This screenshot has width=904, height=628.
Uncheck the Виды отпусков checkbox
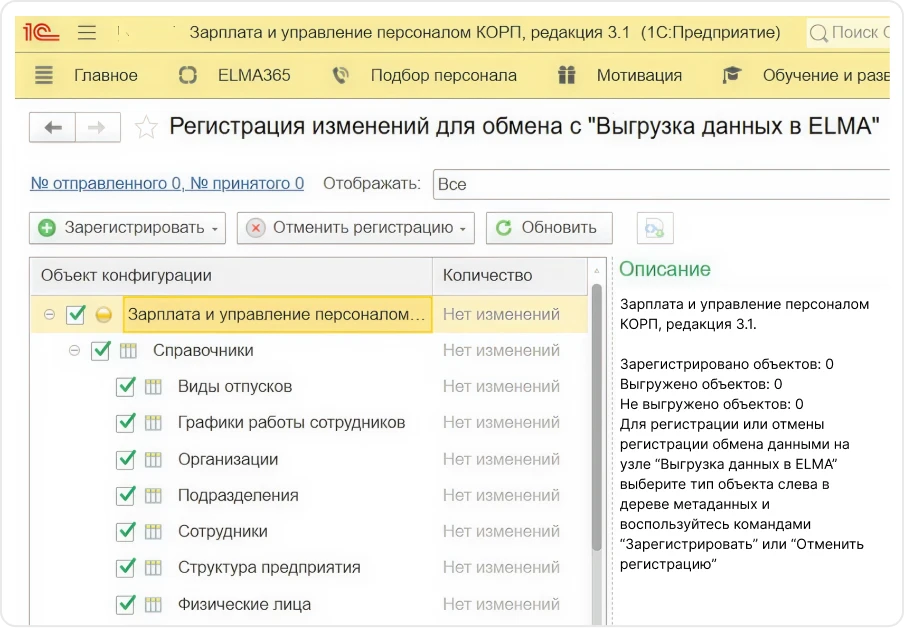[126, 387]
